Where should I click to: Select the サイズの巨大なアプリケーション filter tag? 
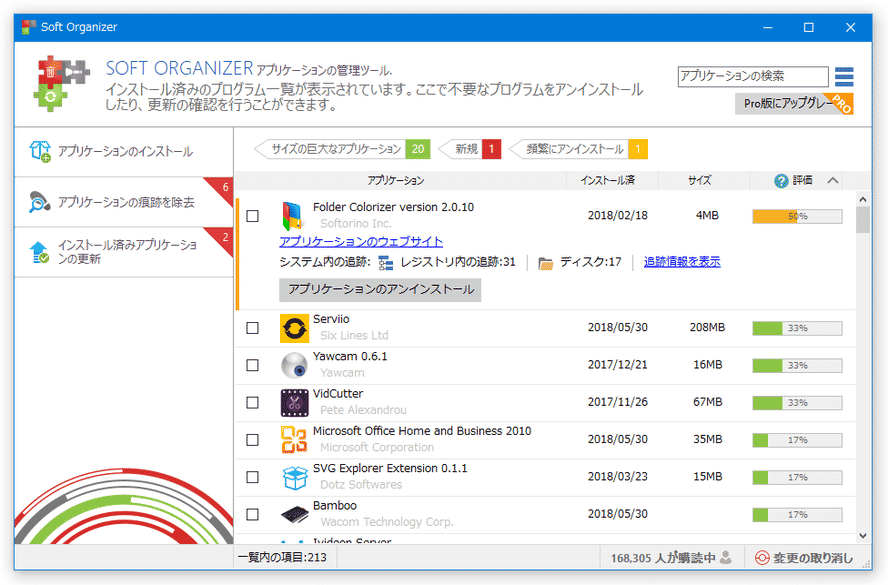(x=342, y=149)
